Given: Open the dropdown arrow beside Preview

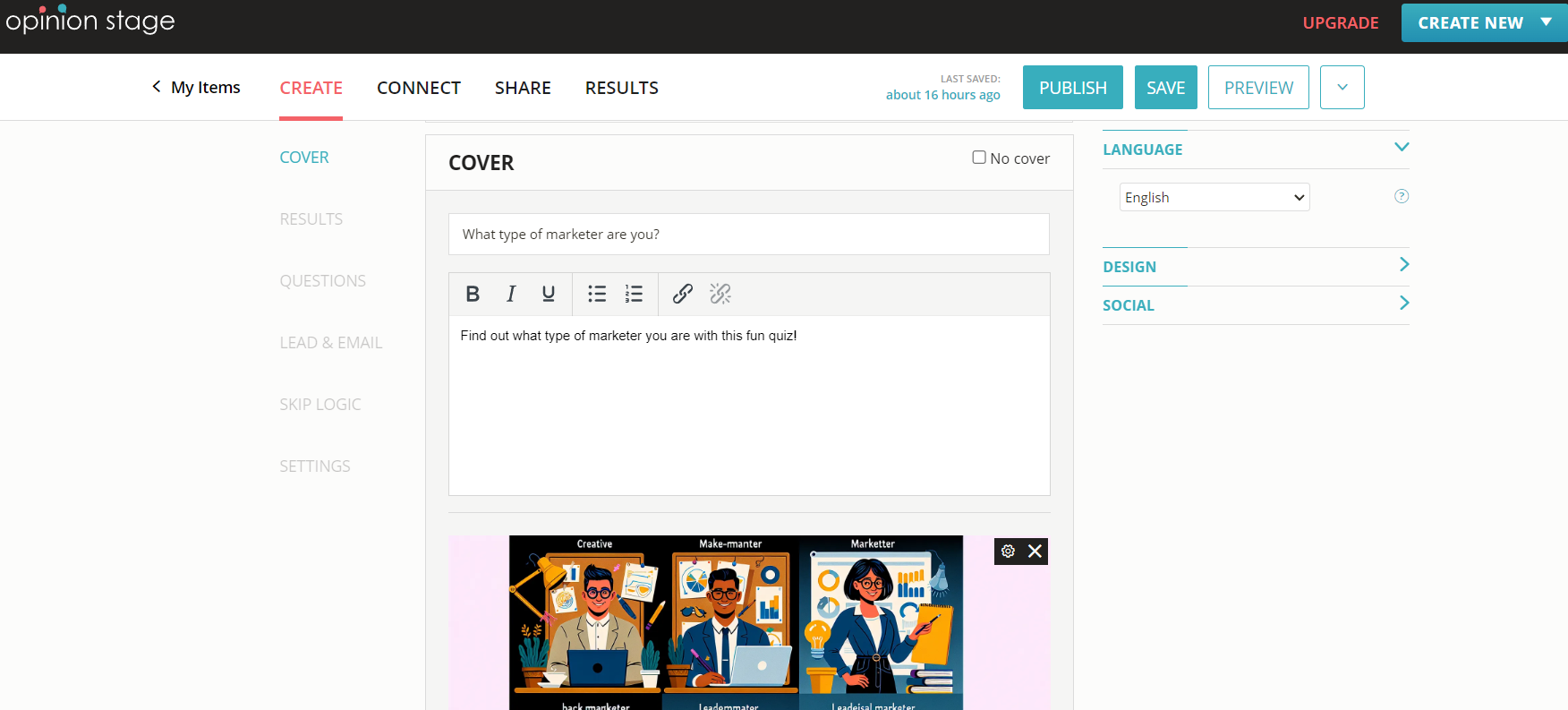Looking at the screenshot, I should click(x=1342, y=88).
